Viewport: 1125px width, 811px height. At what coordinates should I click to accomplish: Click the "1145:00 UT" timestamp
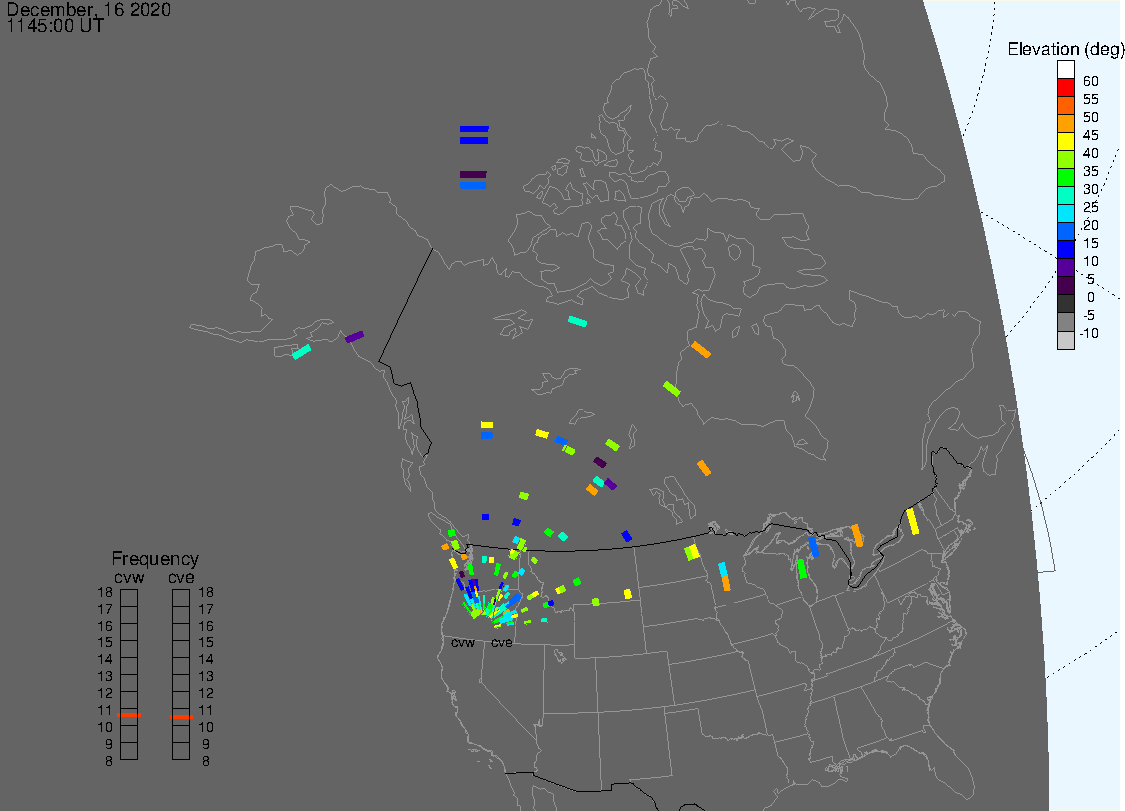tap(55, 26)
